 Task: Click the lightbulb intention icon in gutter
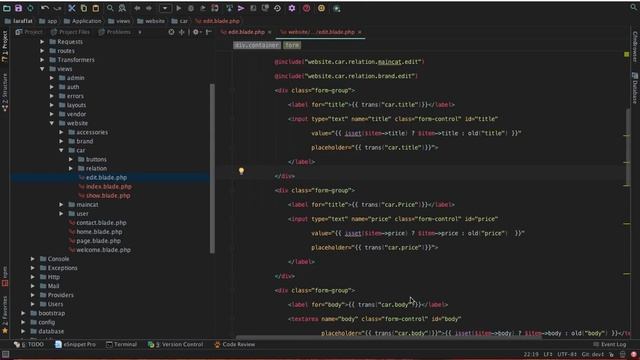pos(241,171)
